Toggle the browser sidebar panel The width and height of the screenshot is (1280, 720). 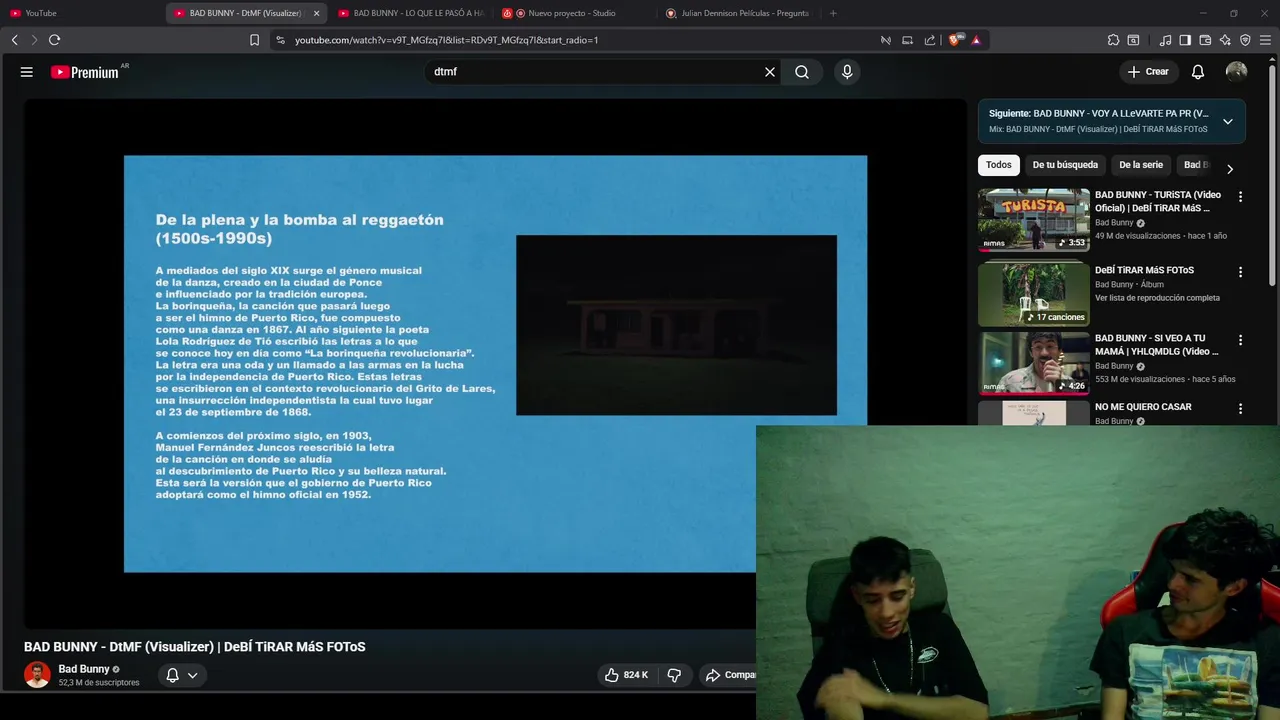point(1185,40)
